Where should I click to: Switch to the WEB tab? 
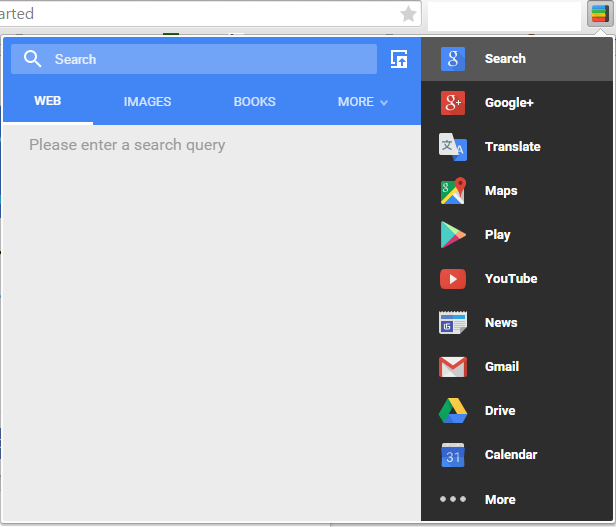[x=48, y=101]
